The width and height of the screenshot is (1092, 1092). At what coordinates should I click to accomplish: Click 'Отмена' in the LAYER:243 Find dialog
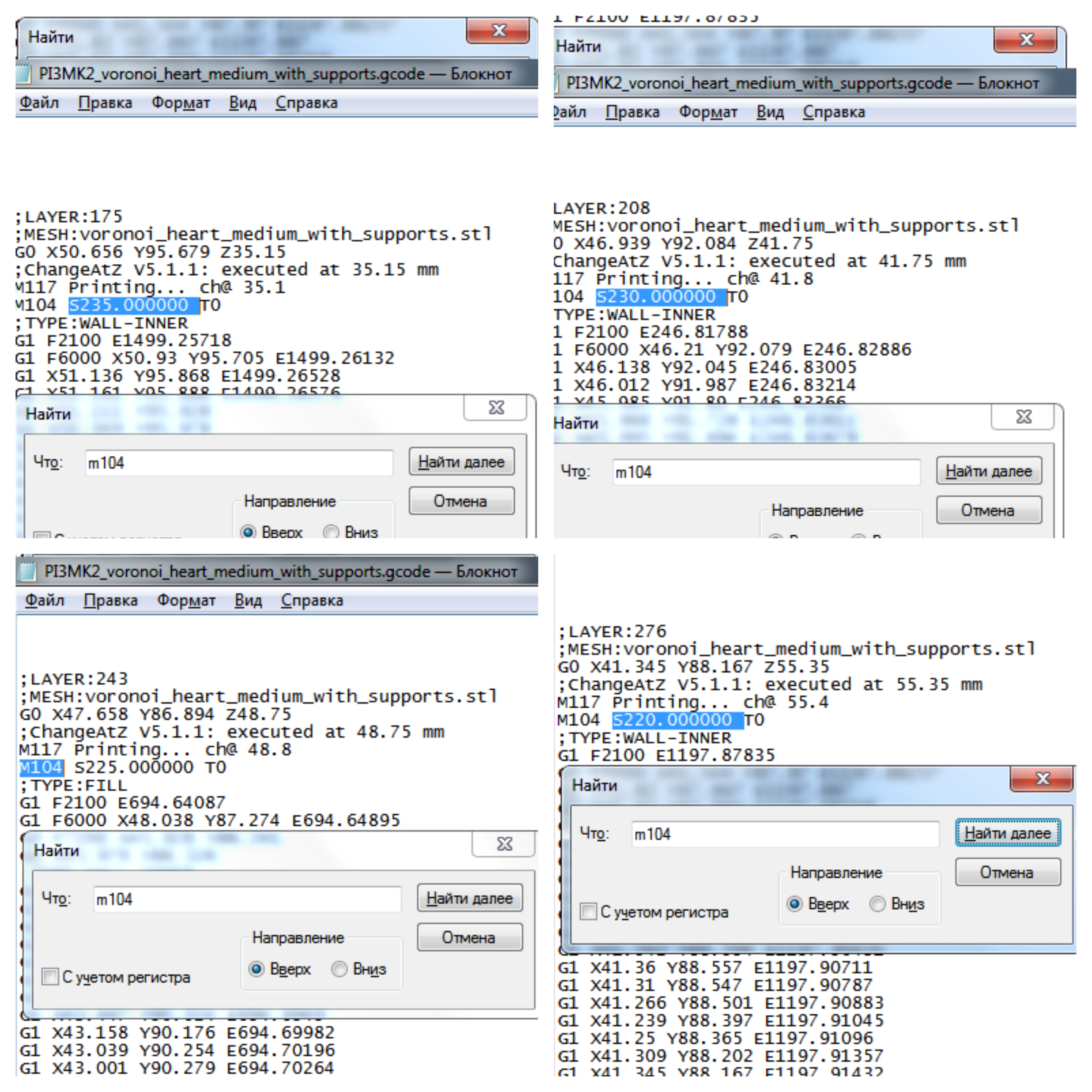pyautogui.click(x=469, y=938)
